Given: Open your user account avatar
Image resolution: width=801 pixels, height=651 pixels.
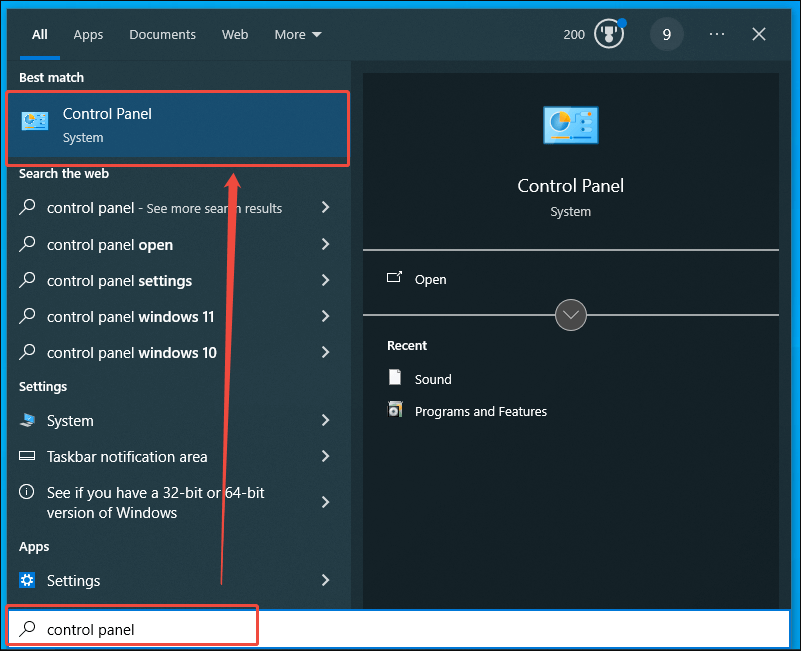Looking at the screenshot, I should pyautogui.click(x=666, y=34).
